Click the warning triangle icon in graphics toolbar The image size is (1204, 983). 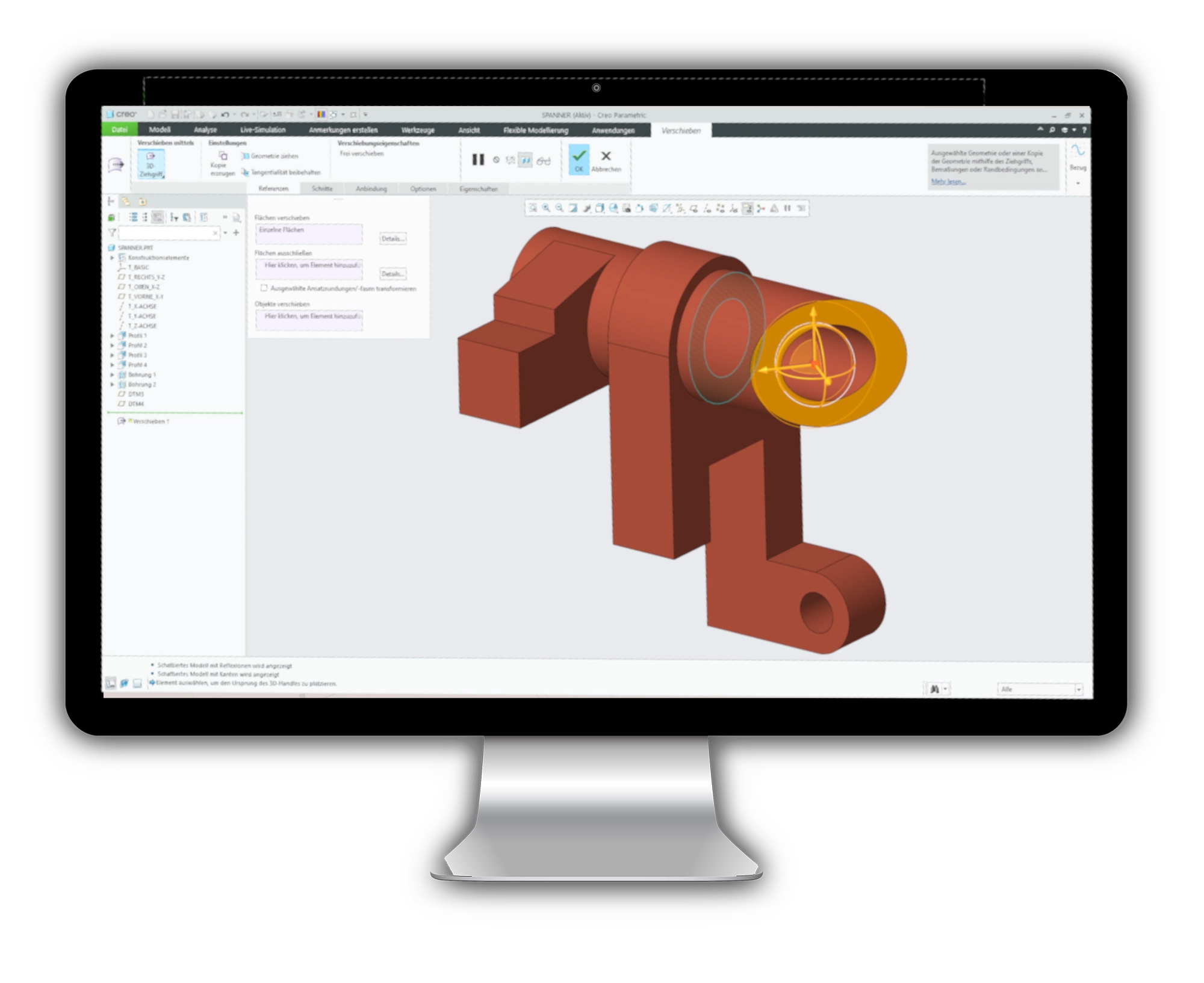click(x=774, y=208)
